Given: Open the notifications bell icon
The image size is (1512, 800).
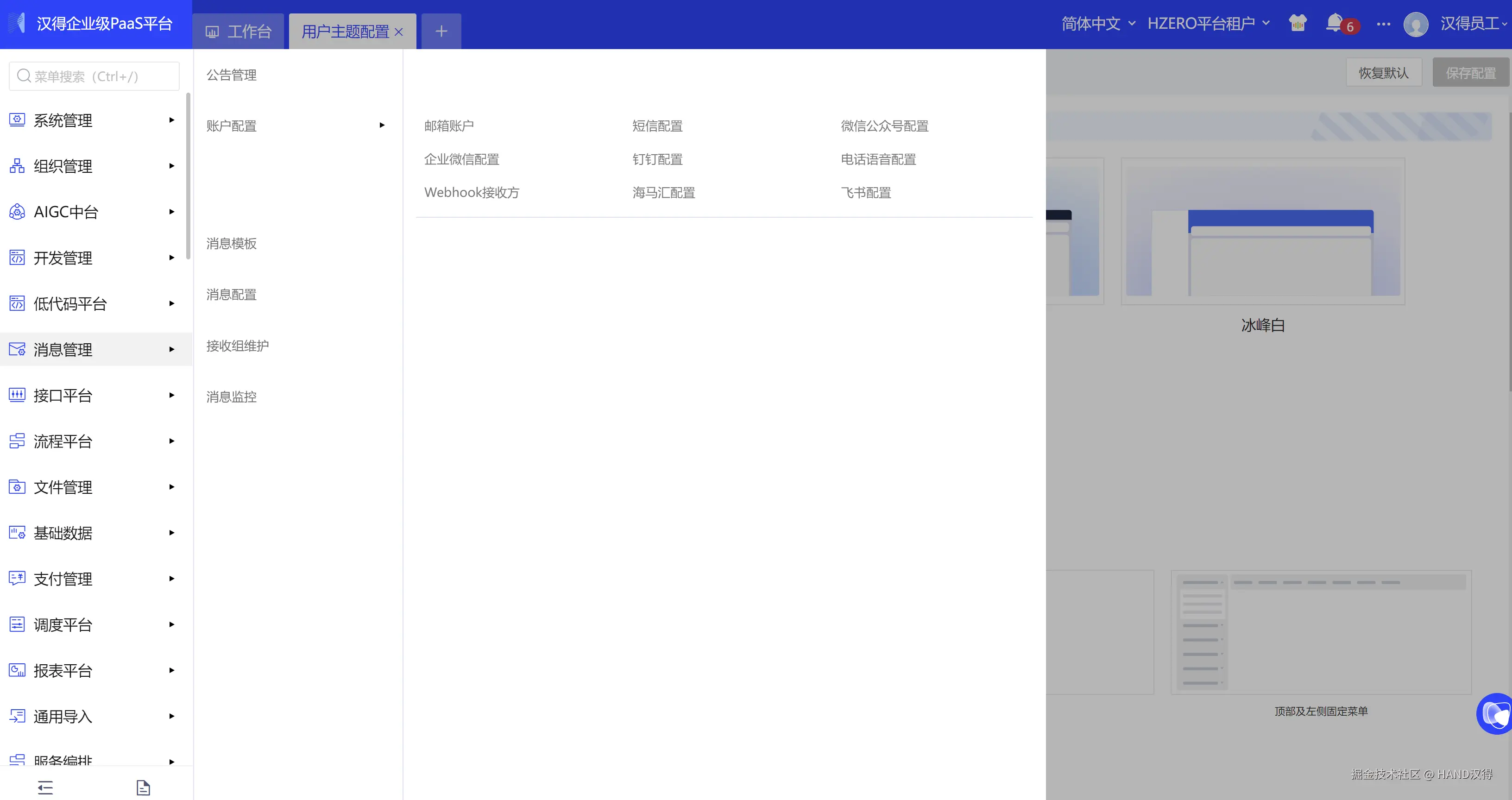Looking at the screenshot, I should point(1334,23).
